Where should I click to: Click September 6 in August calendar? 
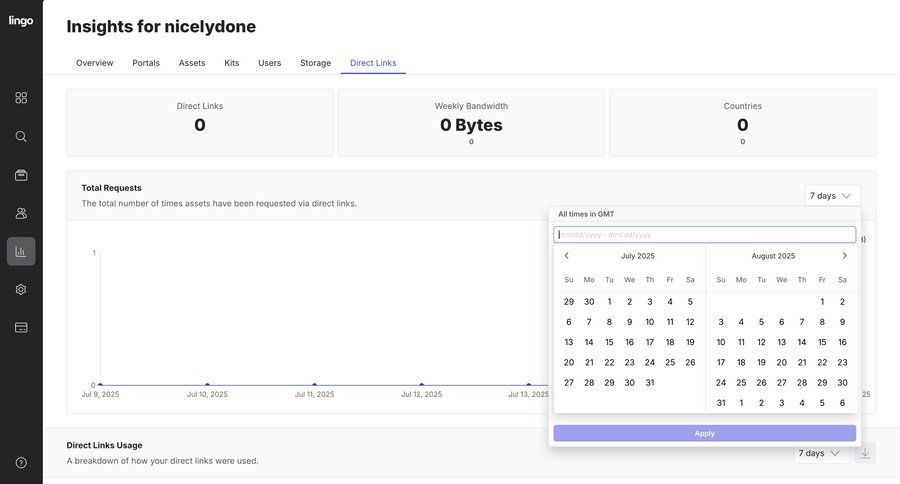click(x=842, y=403)
